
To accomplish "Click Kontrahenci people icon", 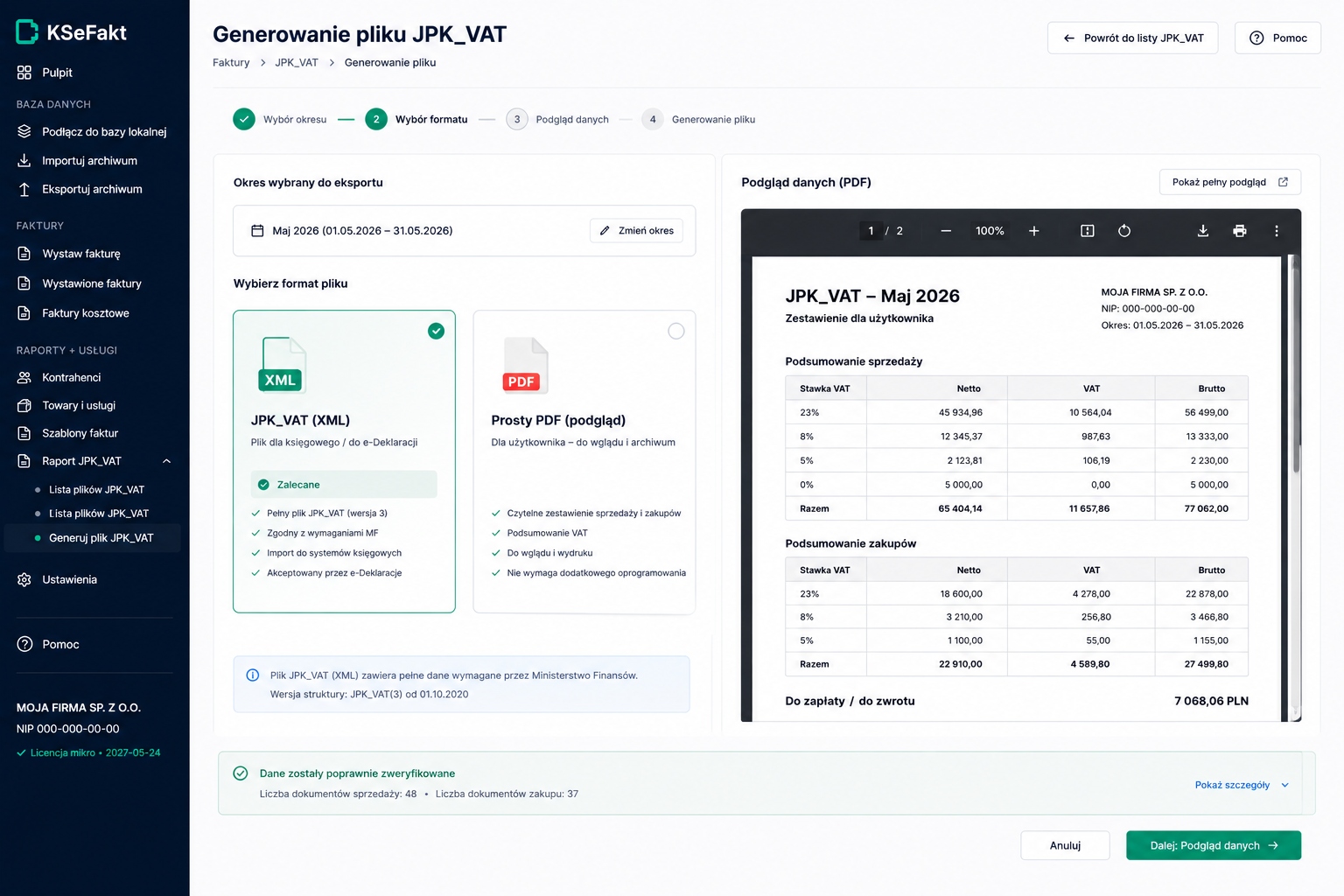I will [x=24, y=377].
